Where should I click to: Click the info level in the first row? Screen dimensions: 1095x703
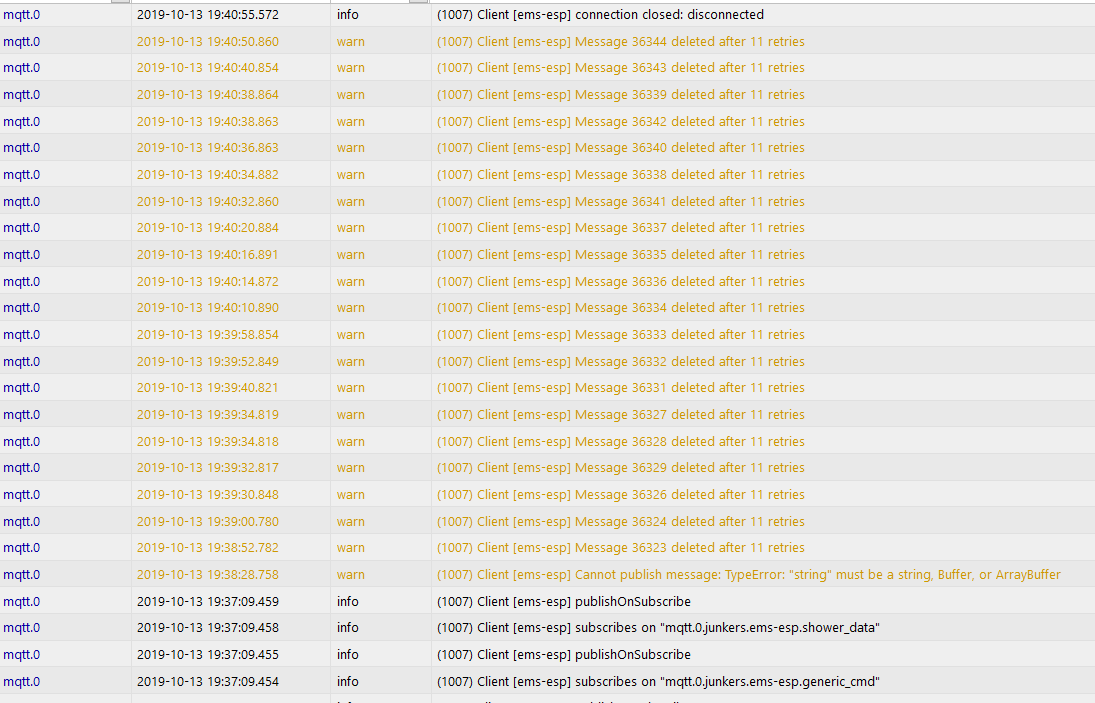point(348,15)
